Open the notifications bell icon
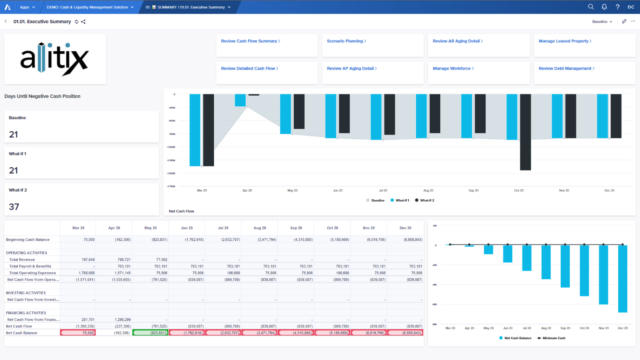The height and width of the screenshot is (360, 640). [x=604, y=7]
